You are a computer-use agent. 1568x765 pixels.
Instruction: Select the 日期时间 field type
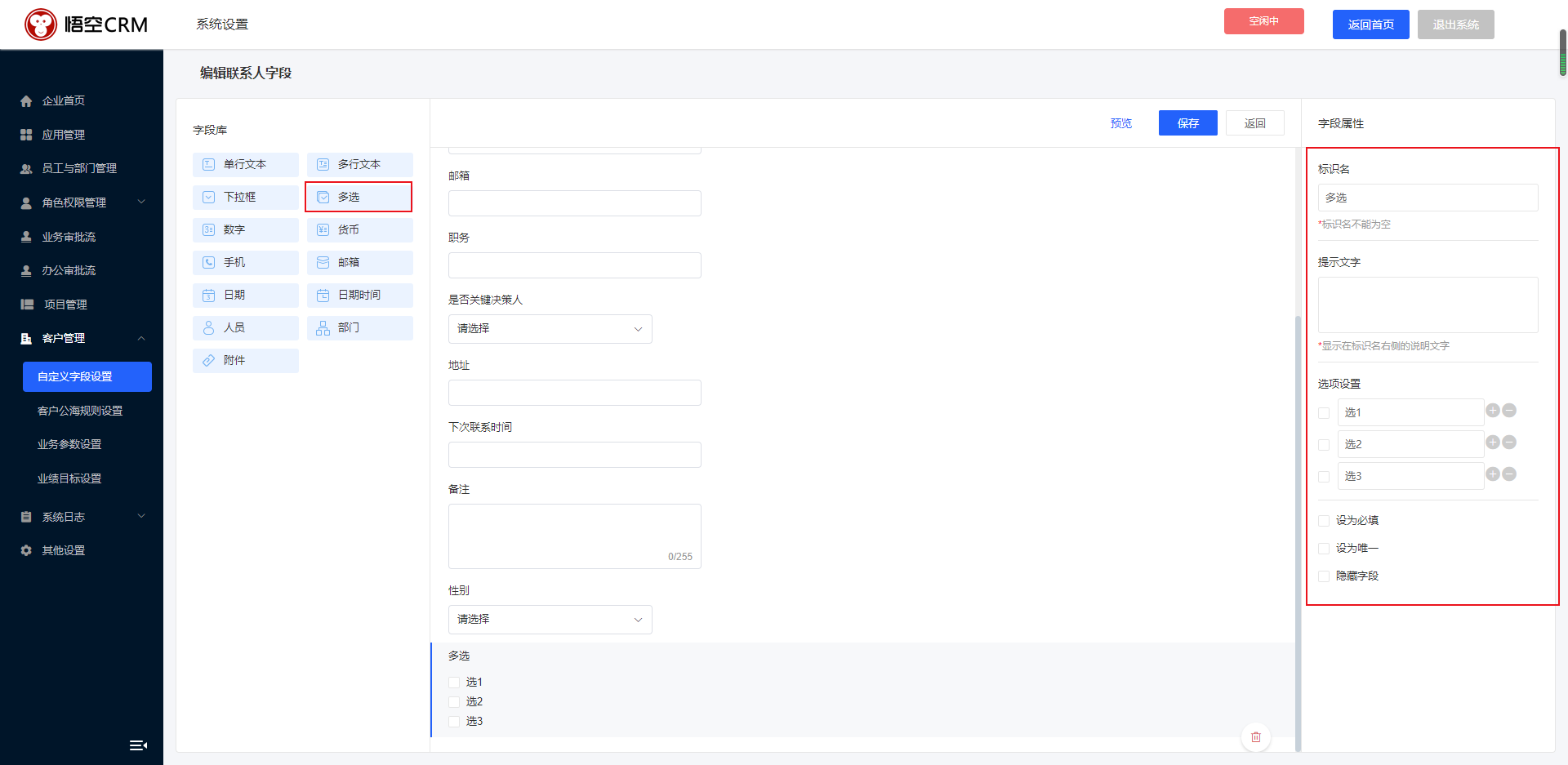[x=359, y=295]
